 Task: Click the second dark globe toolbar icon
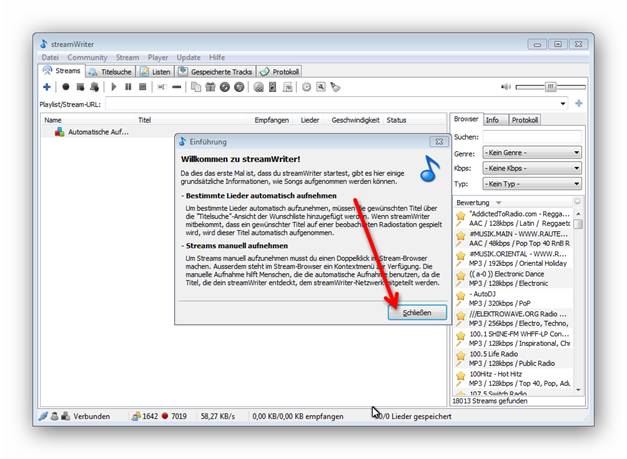[239, 87]
